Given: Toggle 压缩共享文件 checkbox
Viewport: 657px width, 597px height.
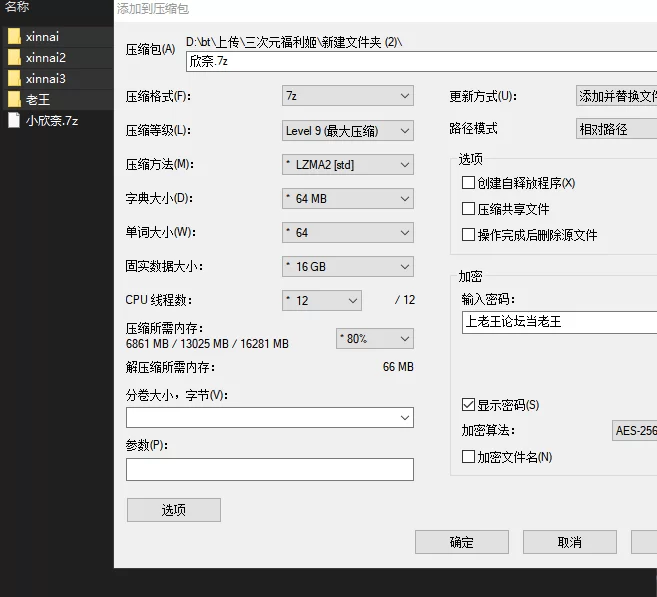Looking at the screenshot, I should pyautogui.click(x=468, y=209).
